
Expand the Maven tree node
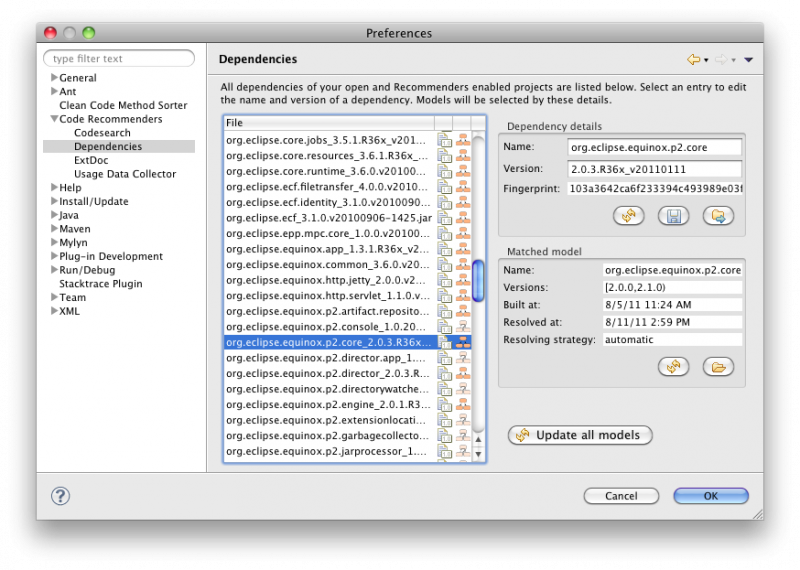pos(54,229)
